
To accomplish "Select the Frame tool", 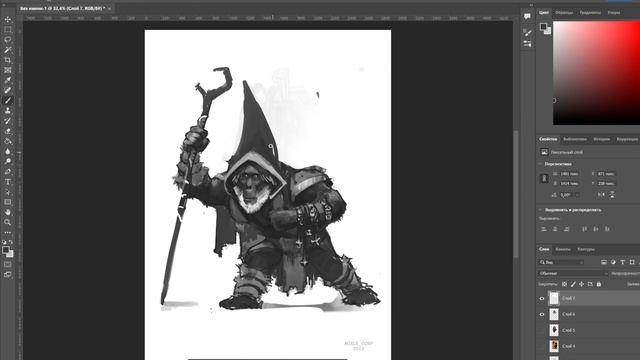I will point(8,70).
